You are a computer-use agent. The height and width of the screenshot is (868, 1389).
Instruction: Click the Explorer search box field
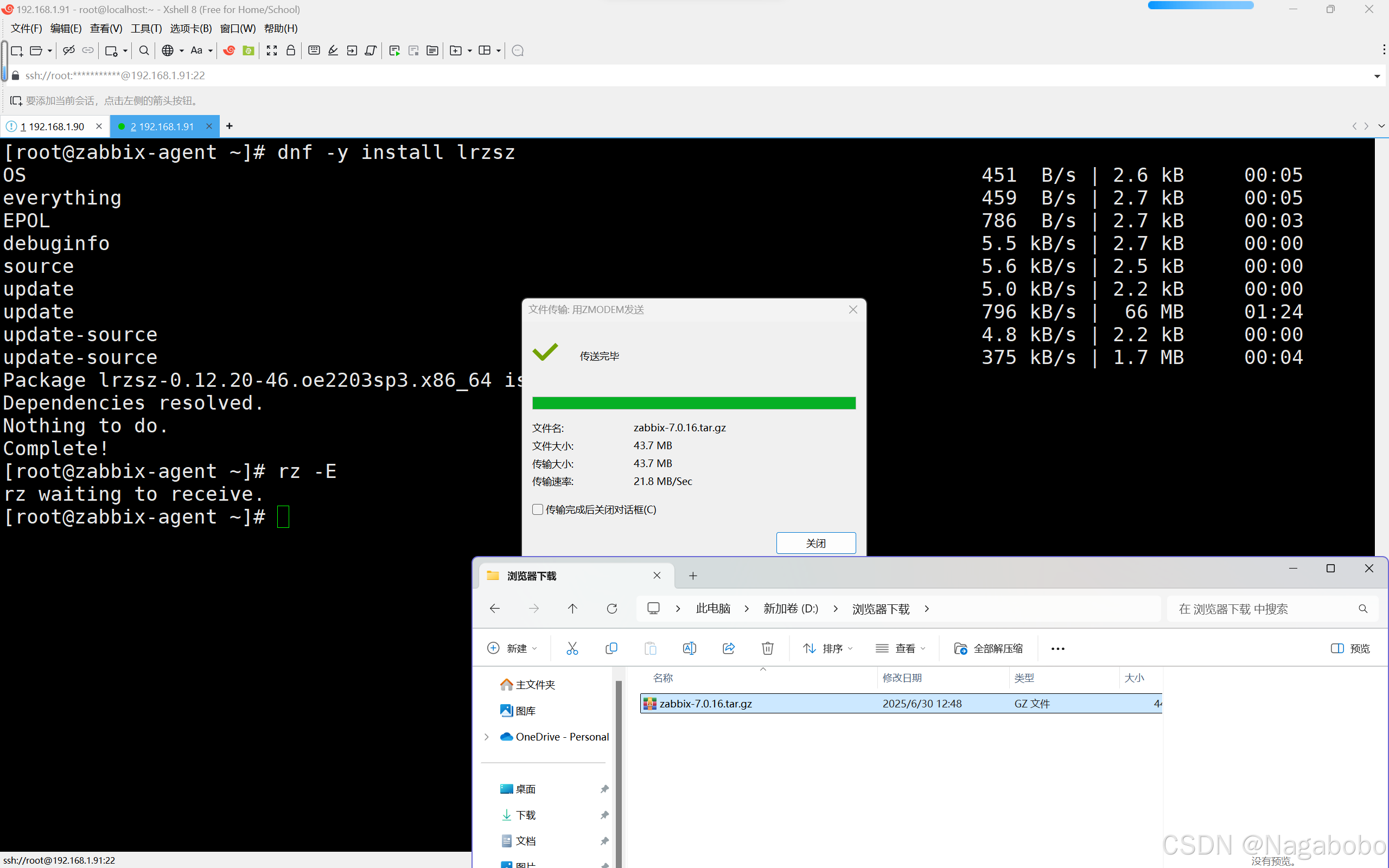click(1263, 609)
